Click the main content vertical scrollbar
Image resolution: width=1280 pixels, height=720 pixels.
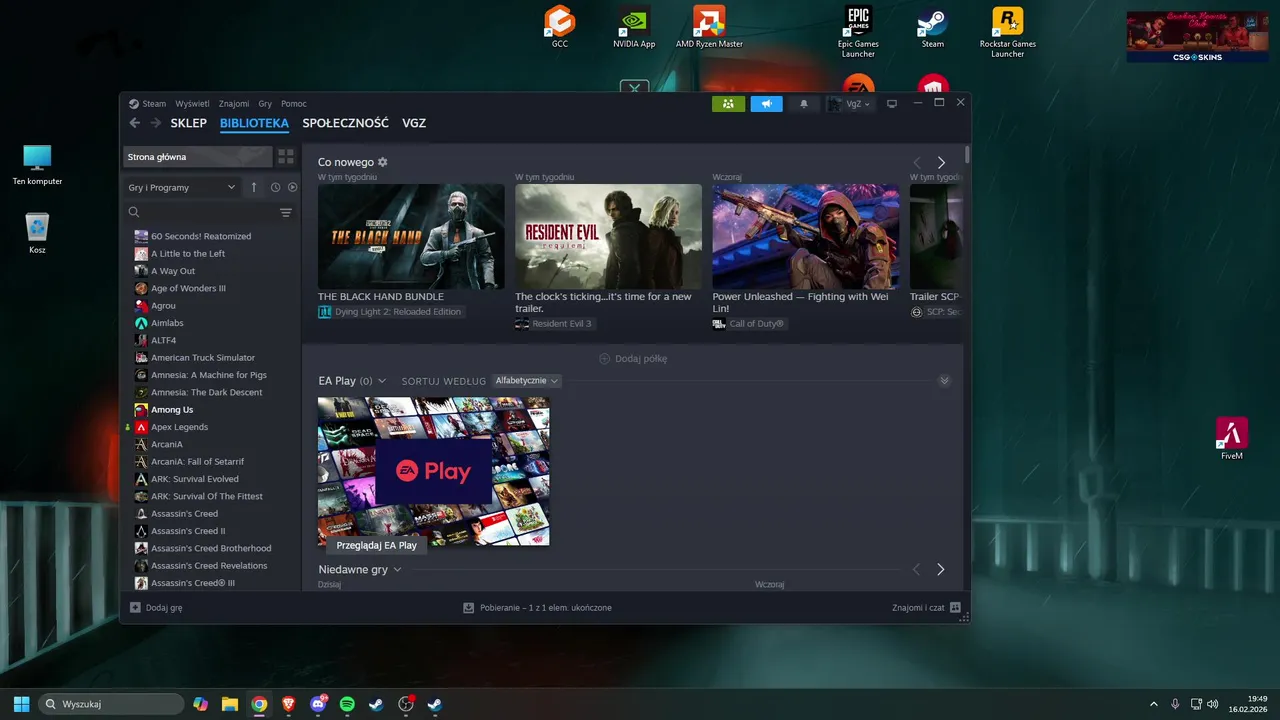967,155
